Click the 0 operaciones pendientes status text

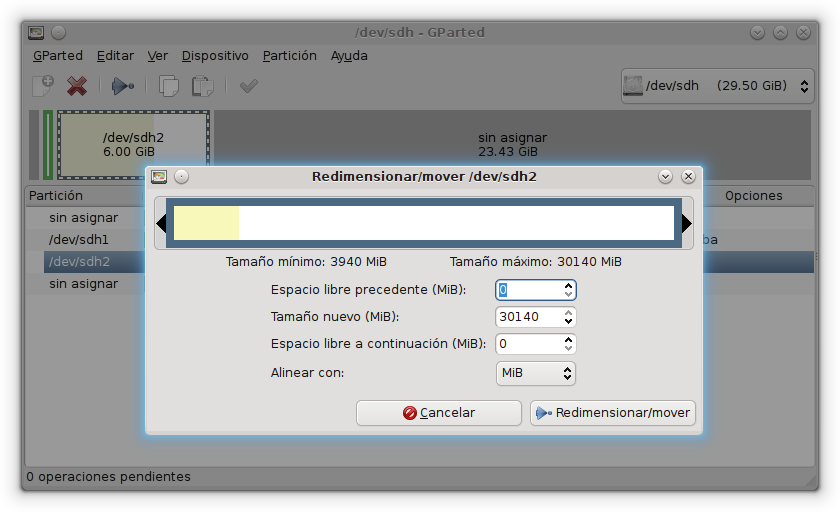(x=108, y=476)
